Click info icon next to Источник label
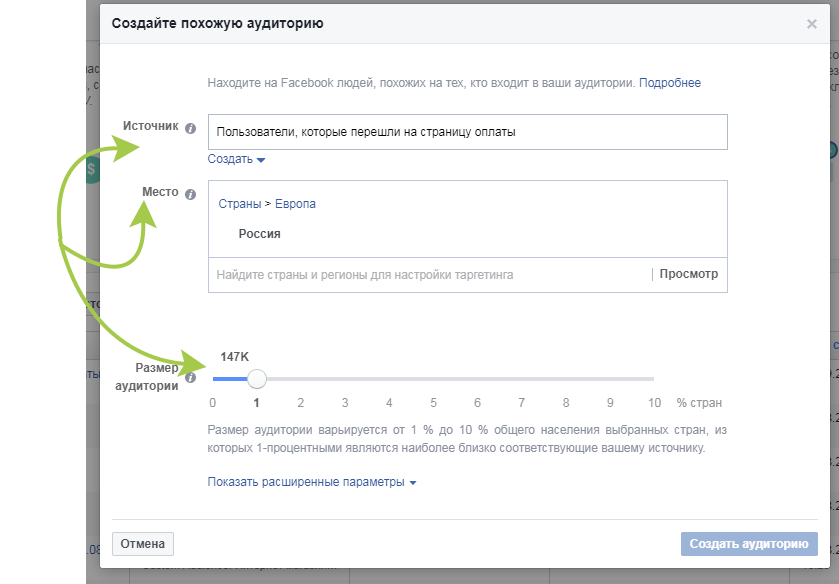 click(x=190, y=128)
